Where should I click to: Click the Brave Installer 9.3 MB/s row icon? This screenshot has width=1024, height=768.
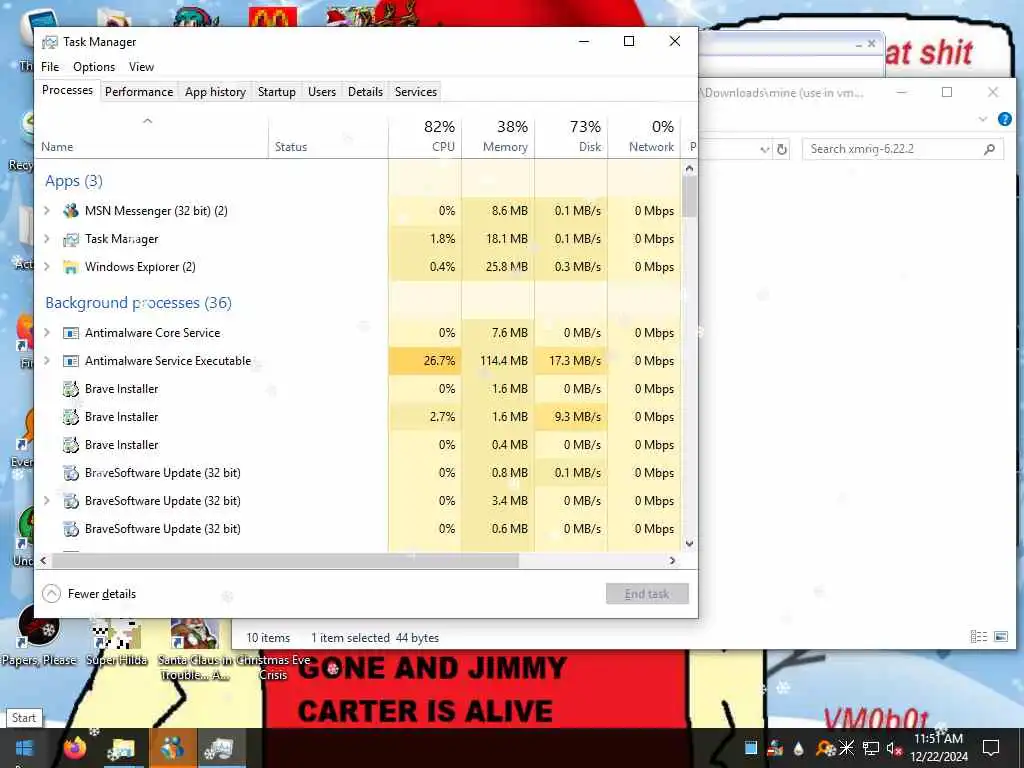71,417
